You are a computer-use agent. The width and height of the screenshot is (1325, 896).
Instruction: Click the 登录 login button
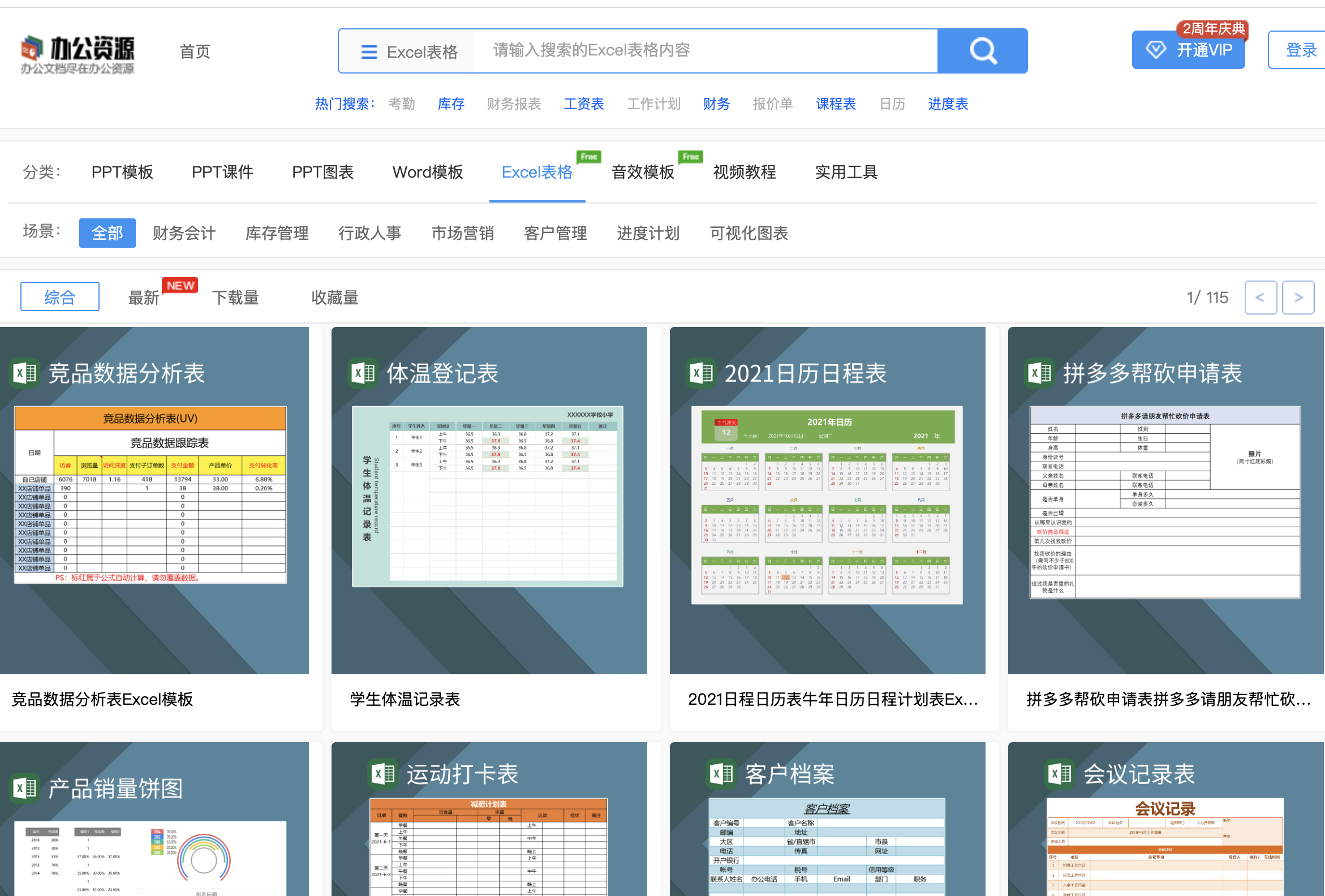point(1300,50)
